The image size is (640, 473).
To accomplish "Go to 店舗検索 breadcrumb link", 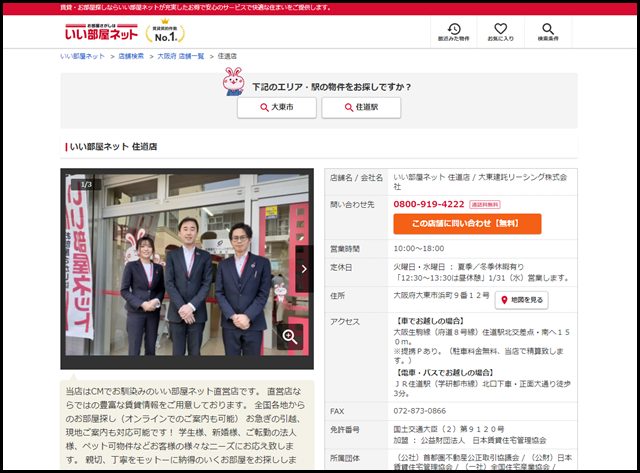I will (131, 56).
